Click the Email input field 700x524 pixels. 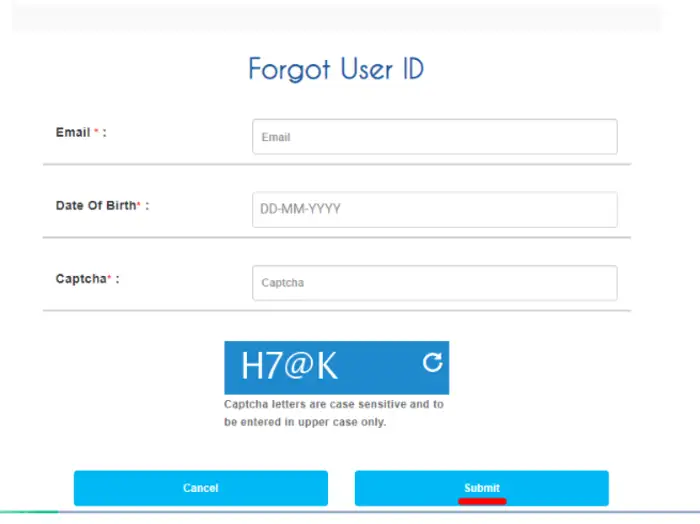[434, 137]
